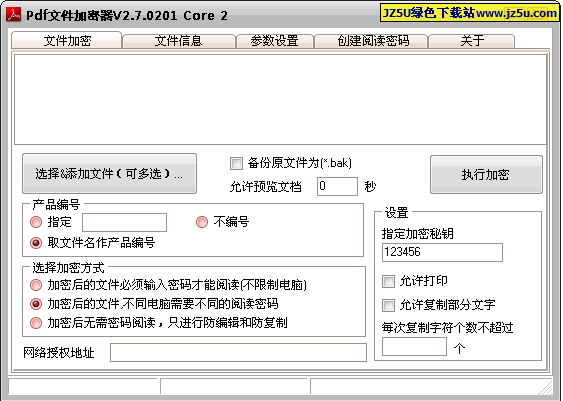
Task: Click the red PDF app icon in title bar
Action: point(13,15)
